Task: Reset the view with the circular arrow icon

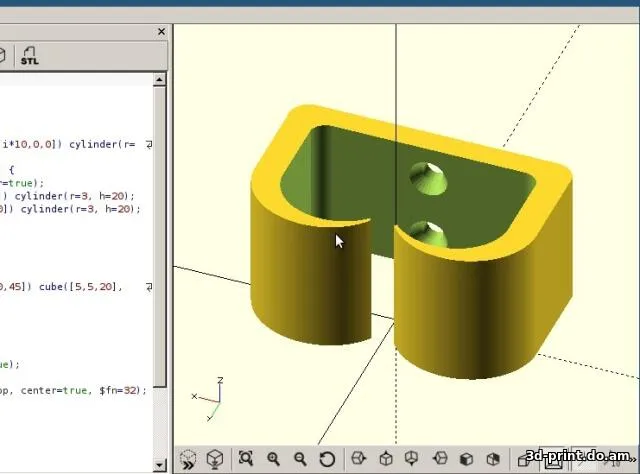Action: 327,459
